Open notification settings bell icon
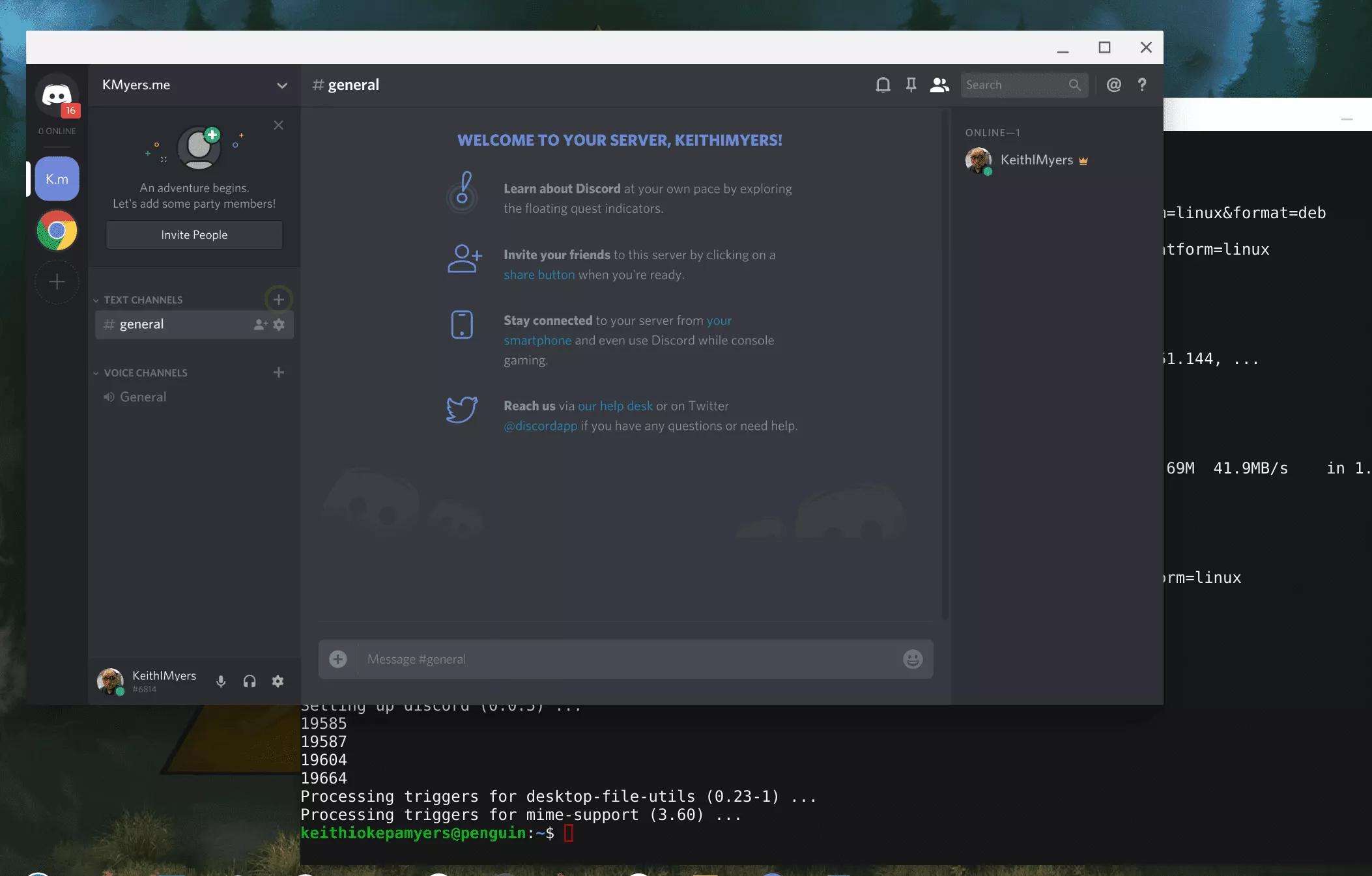 point(883,85)
